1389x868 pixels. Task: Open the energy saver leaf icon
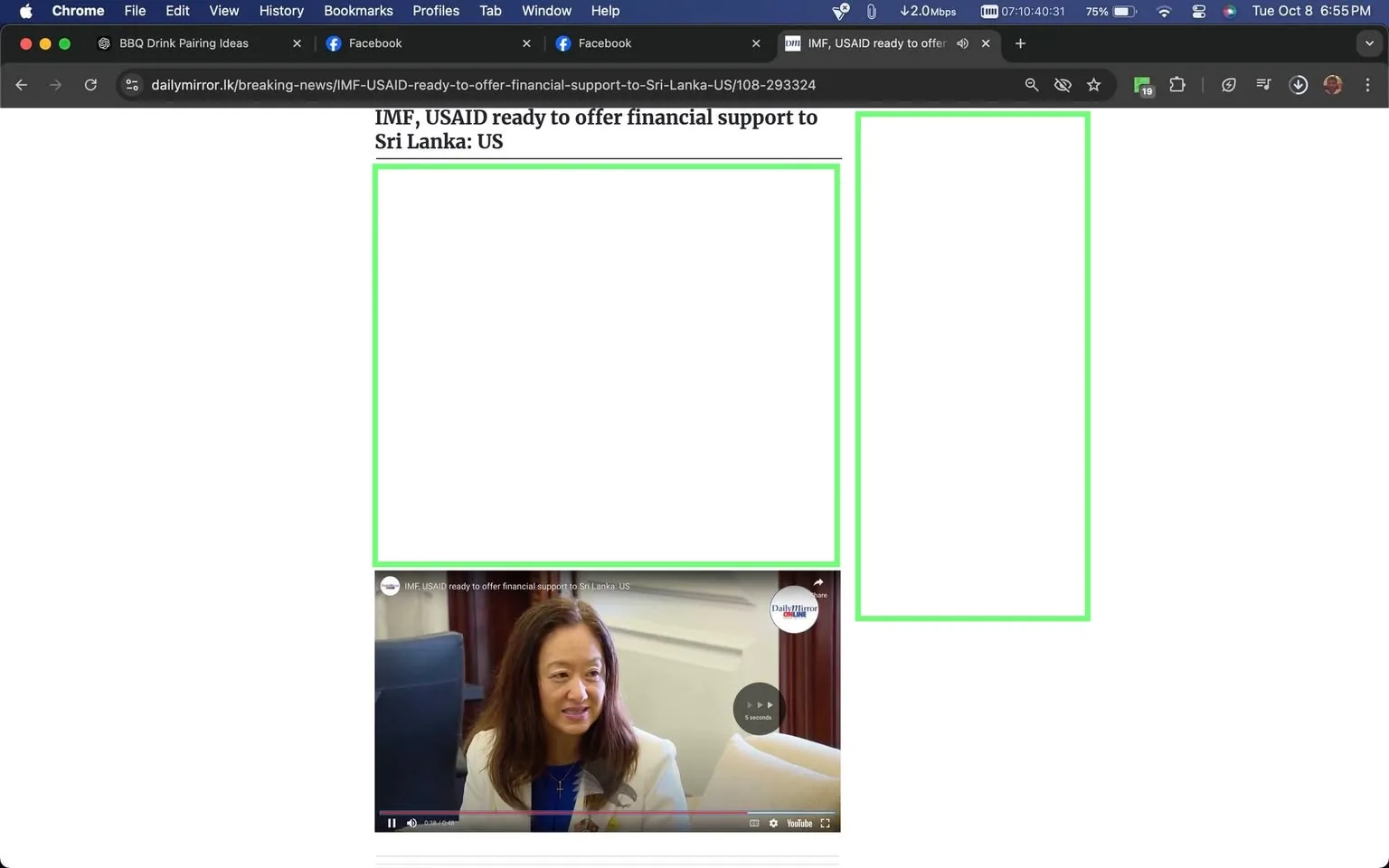point(1229,84)
